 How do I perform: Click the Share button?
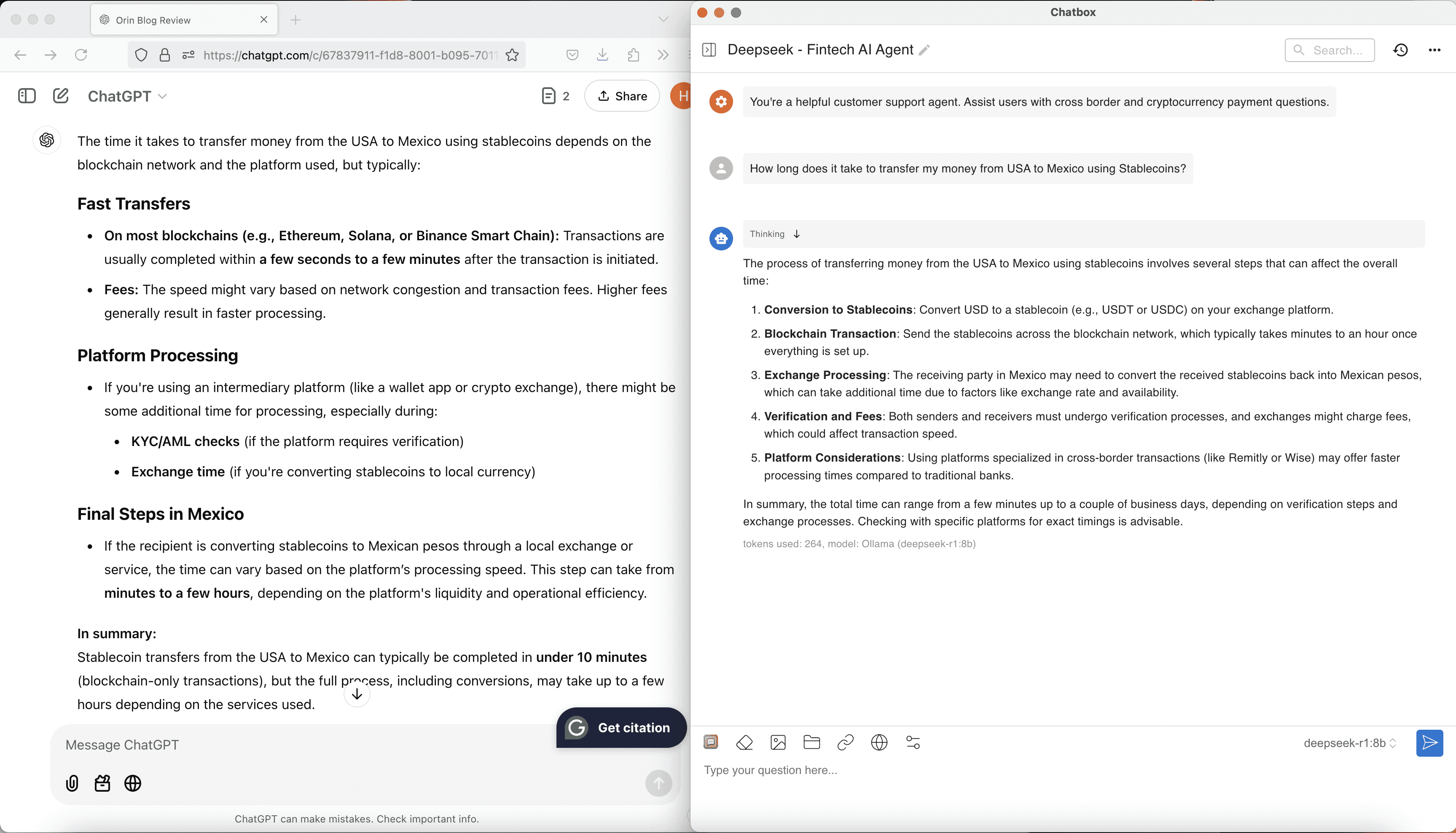[622, 96]
